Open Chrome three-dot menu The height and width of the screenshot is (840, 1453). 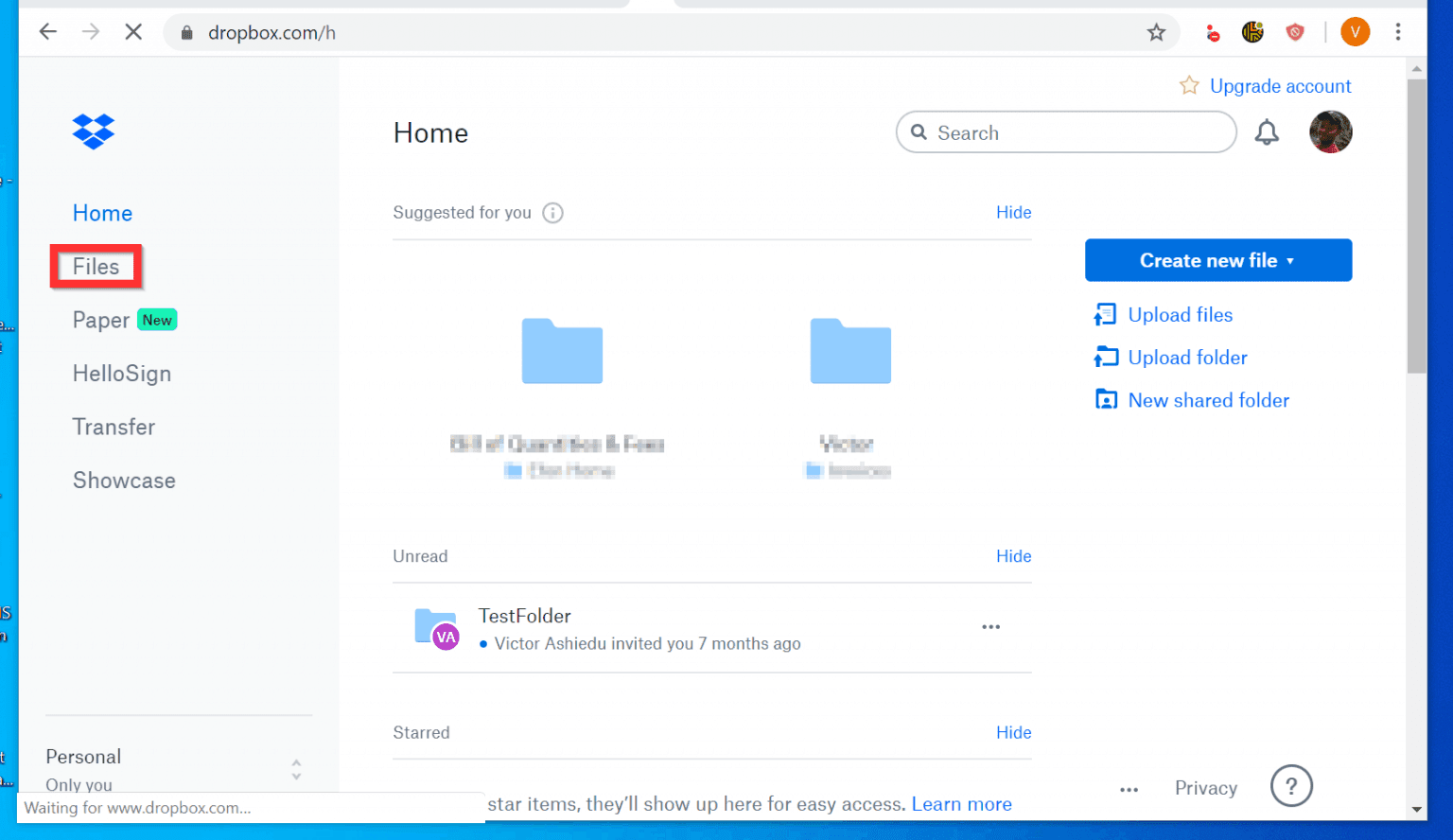[1398, 32]
